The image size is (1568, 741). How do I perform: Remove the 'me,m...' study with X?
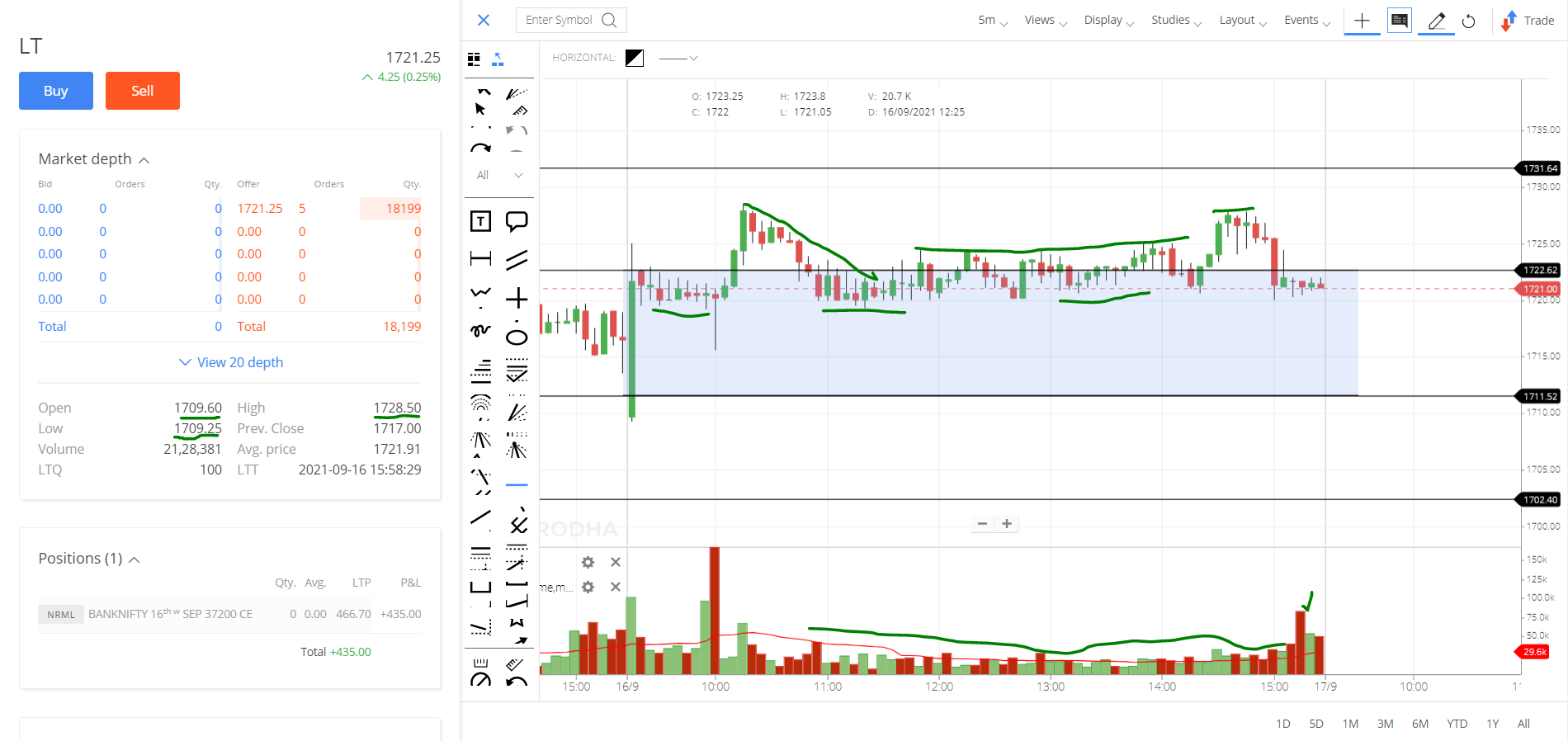coord(615,587)
